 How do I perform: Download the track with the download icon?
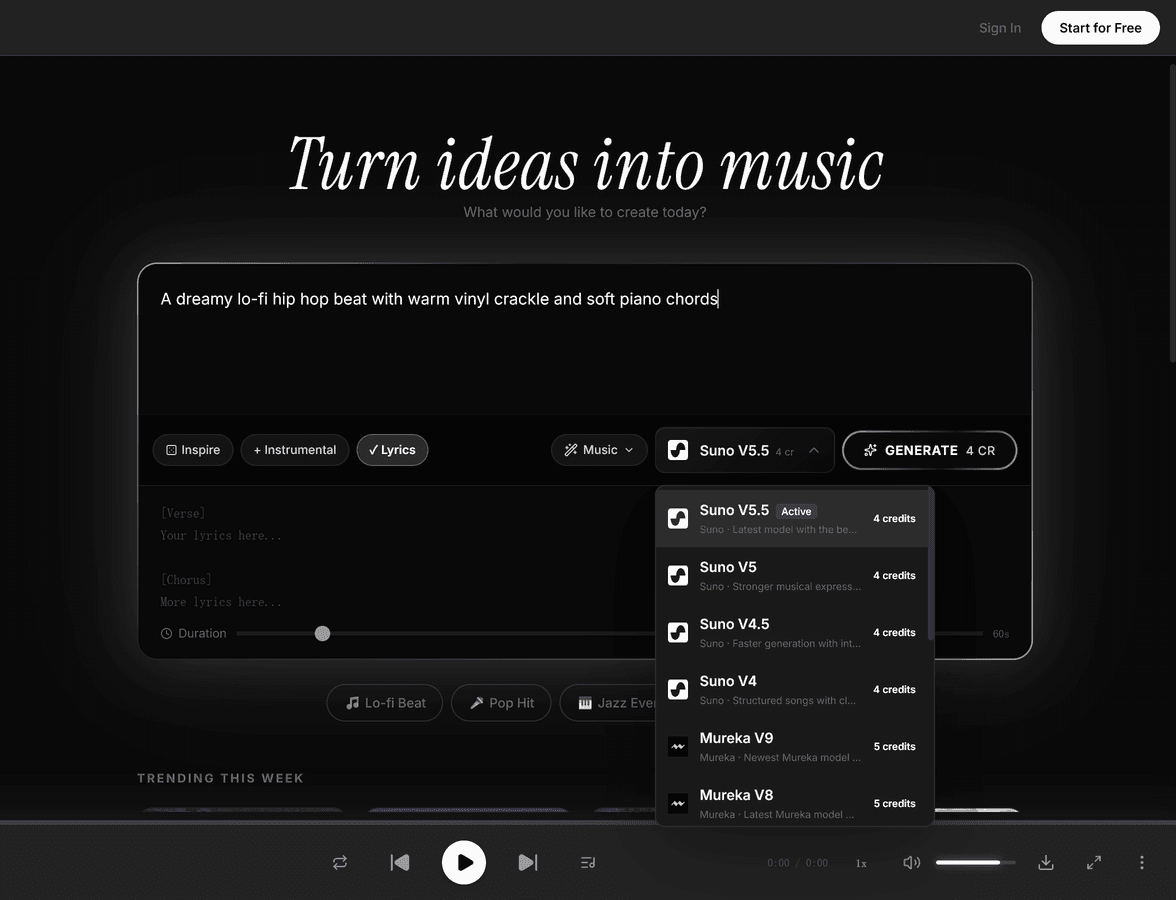(x=1046, y=862)
